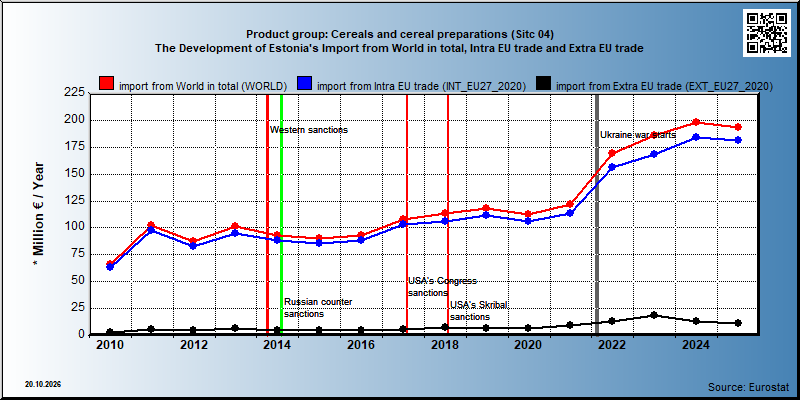Click x-axis label '2018'
This screenshot has height=400, width=800.
444,345
